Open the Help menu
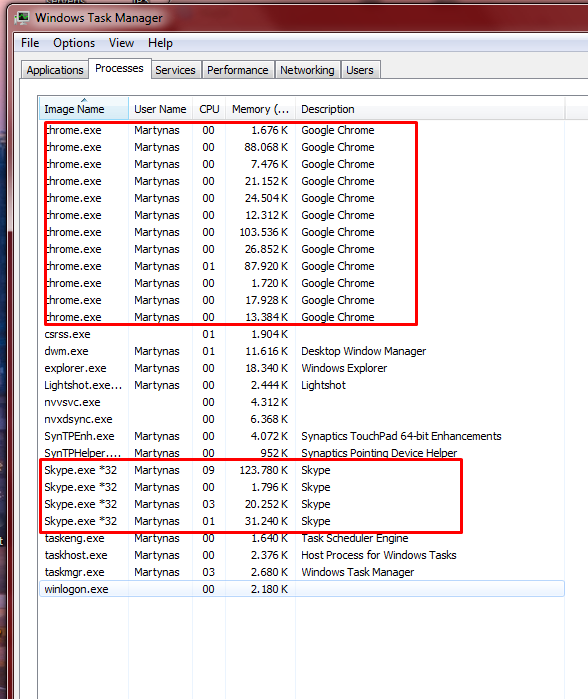The image size is (588, 699). tap(160, 43)
